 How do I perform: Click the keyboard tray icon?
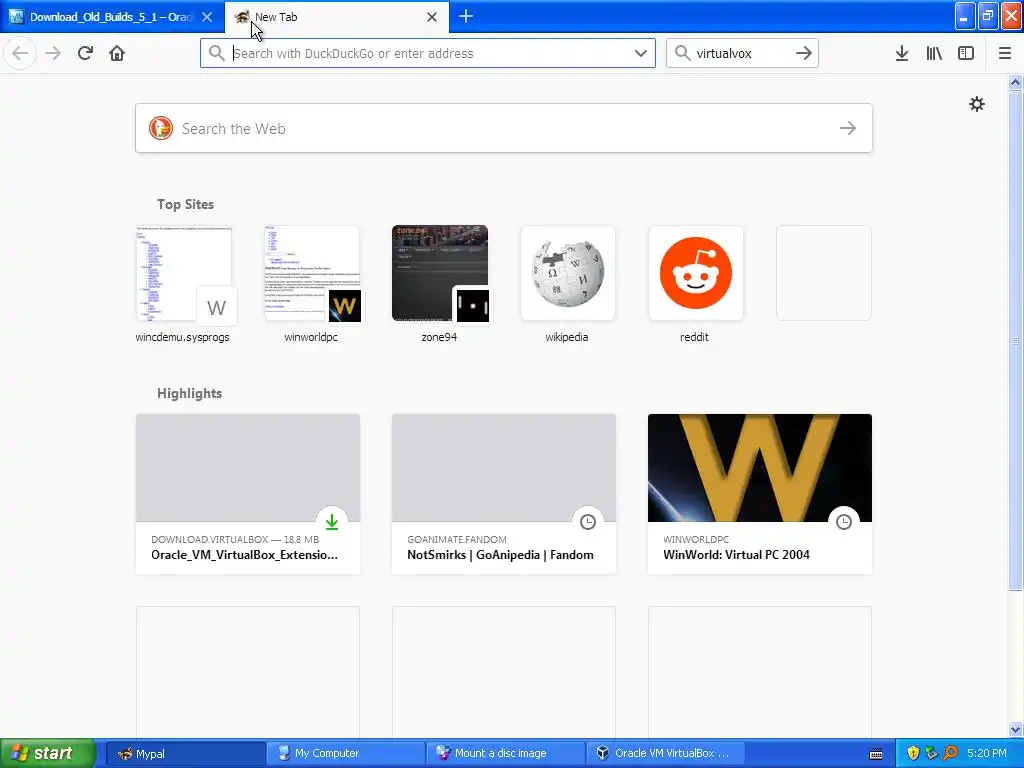pos(876,754)
